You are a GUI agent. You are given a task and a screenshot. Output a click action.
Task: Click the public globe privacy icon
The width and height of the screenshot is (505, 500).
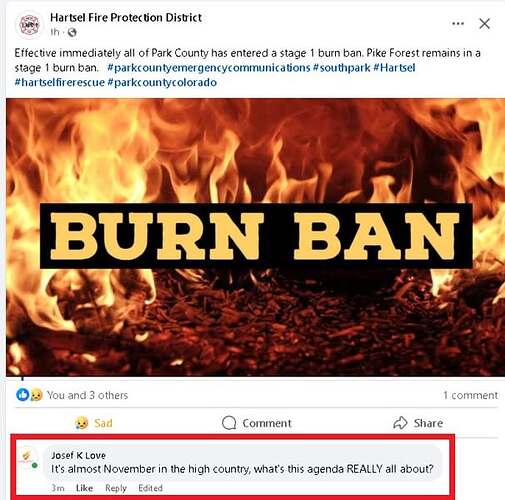tap(72, 32)
